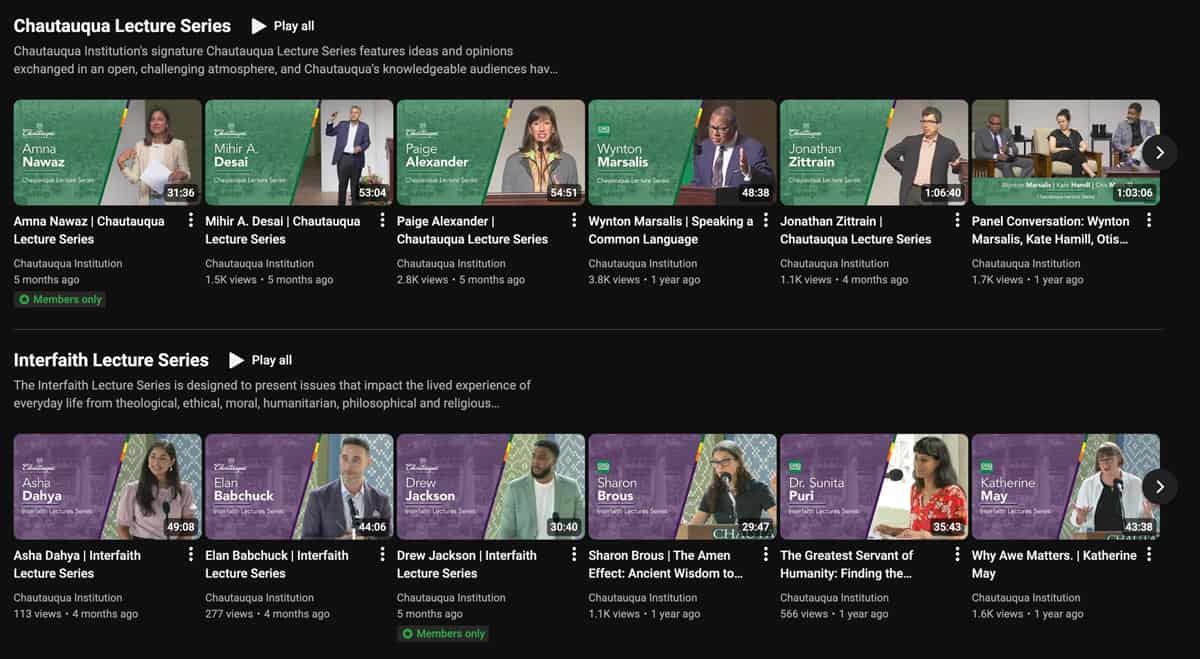Open Elan Babchuck video thumbnail
Screen dimensions: 1200x659
click(299, 487)
